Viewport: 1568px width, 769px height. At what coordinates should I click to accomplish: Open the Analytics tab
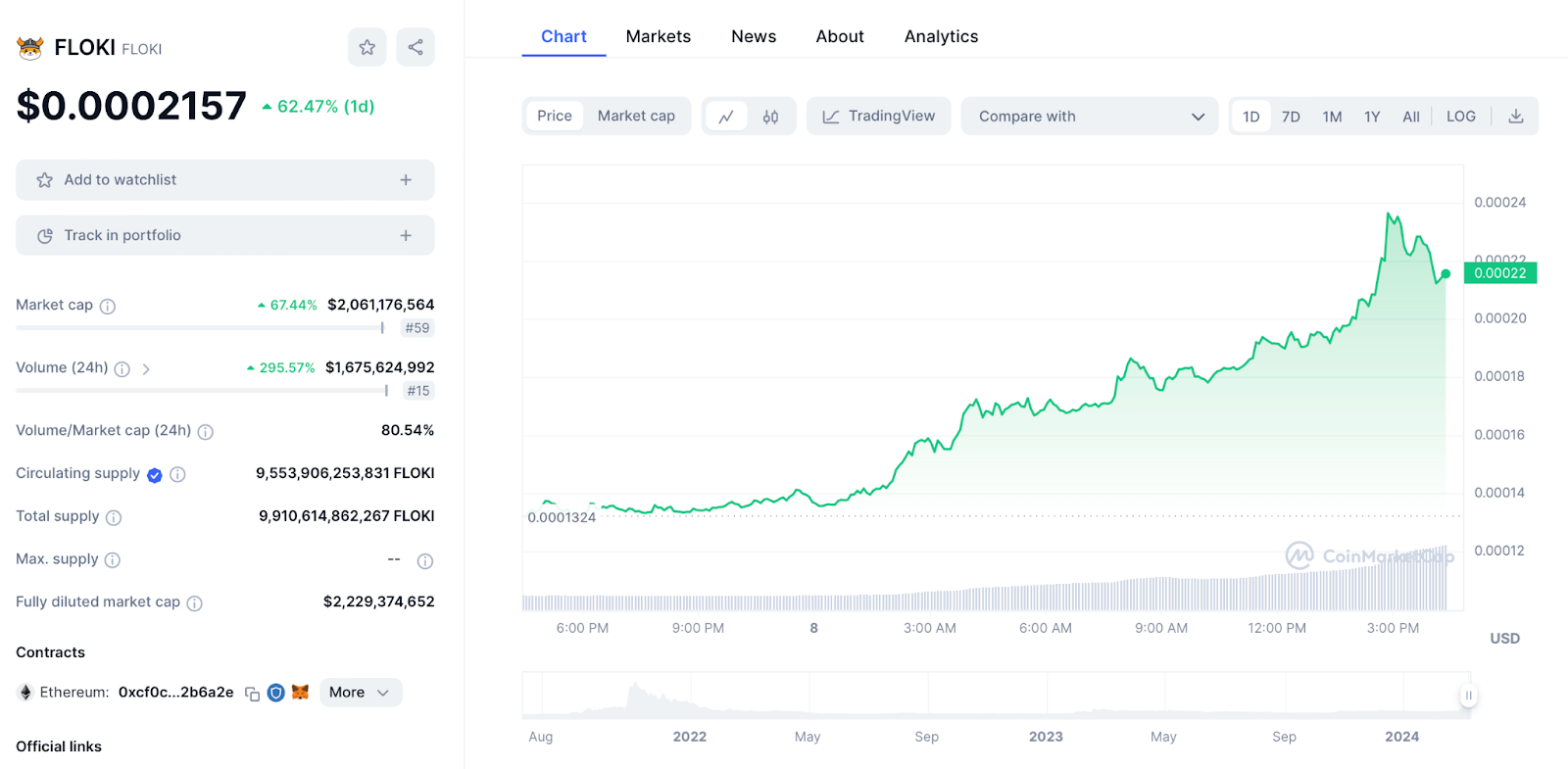pos(941,36)
